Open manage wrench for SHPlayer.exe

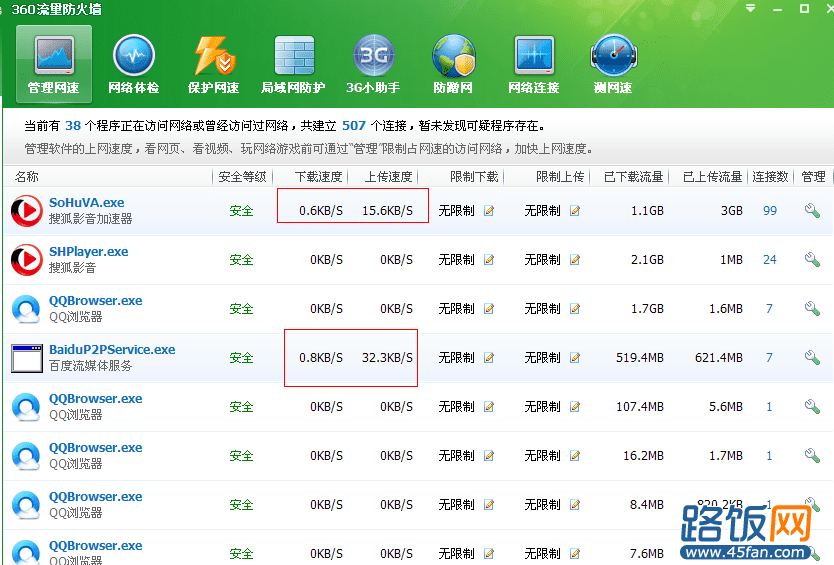pos(812,260)
